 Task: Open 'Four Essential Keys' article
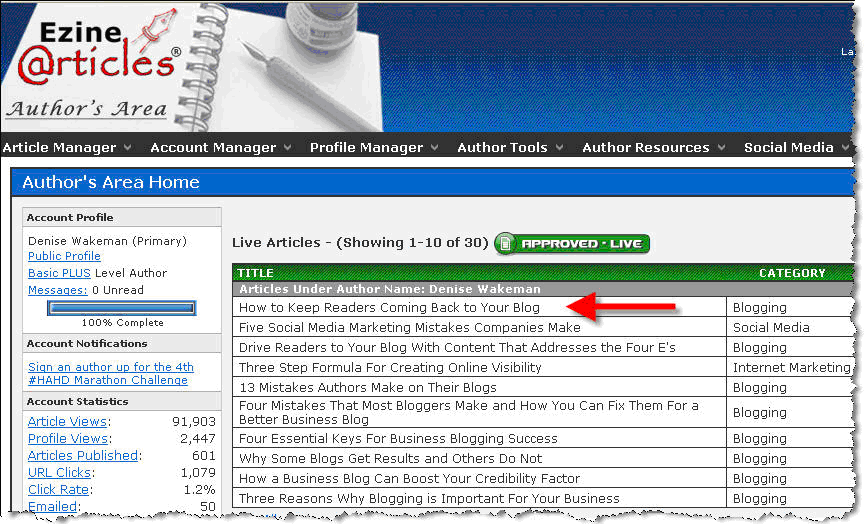398,439
